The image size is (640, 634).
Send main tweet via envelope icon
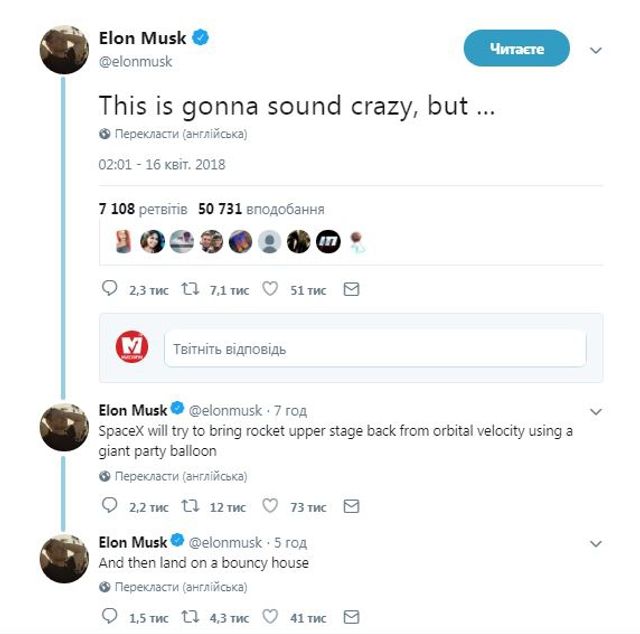351,289
